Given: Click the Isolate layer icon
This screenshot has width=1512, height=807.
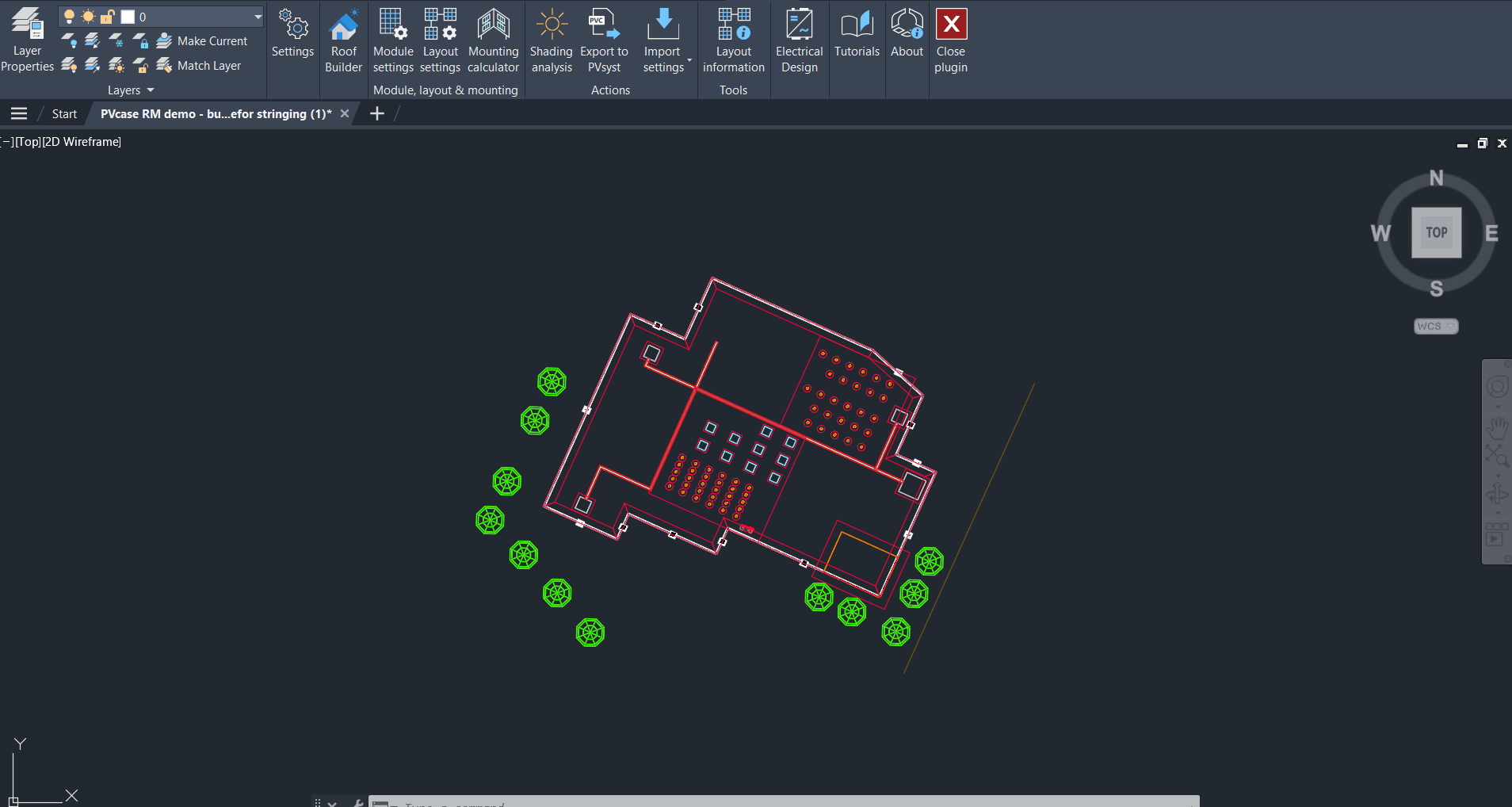Looking at the screenshot, I should (93, 40).
